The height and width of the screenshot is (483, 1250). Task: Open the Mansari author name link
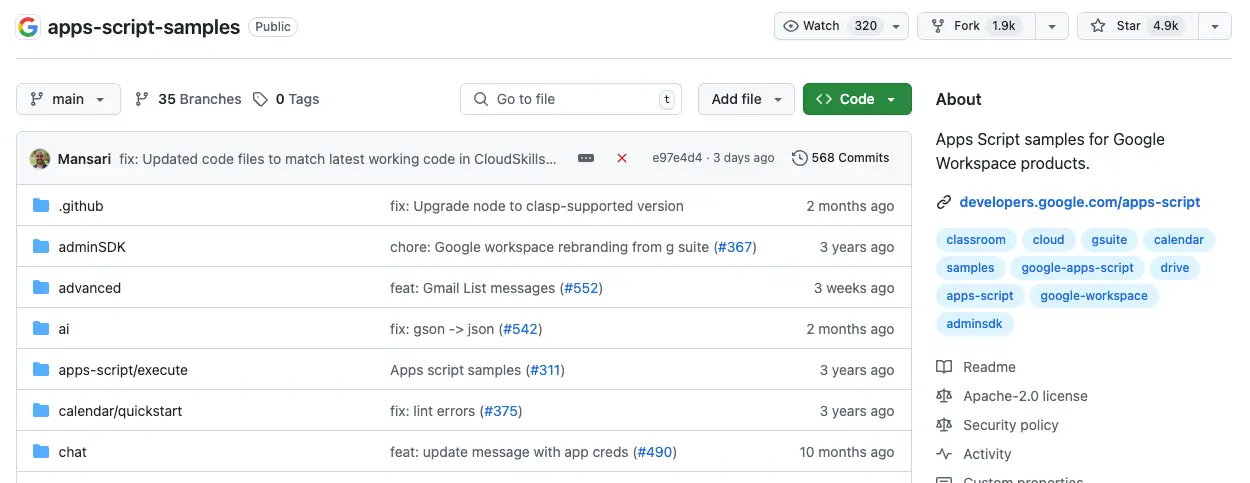pos(85,158)
